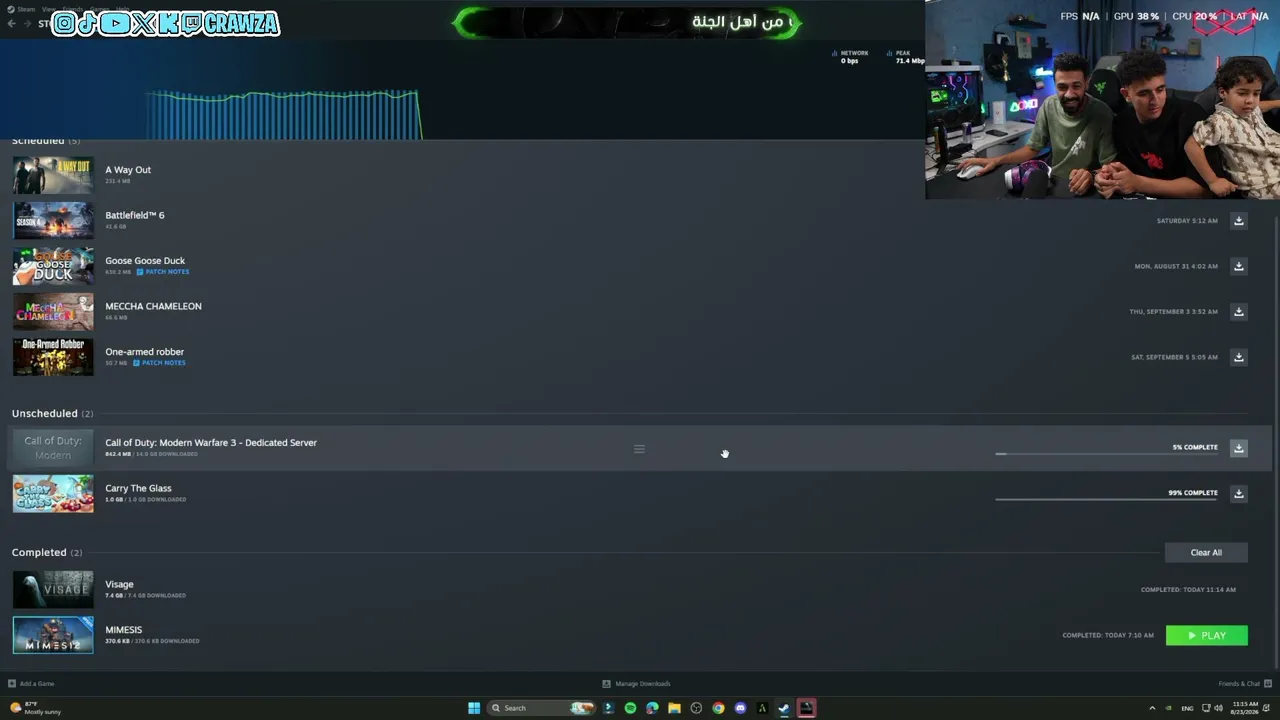Open the Visage thumbnail
This screenshot has height=720, width=1280.
53,590
